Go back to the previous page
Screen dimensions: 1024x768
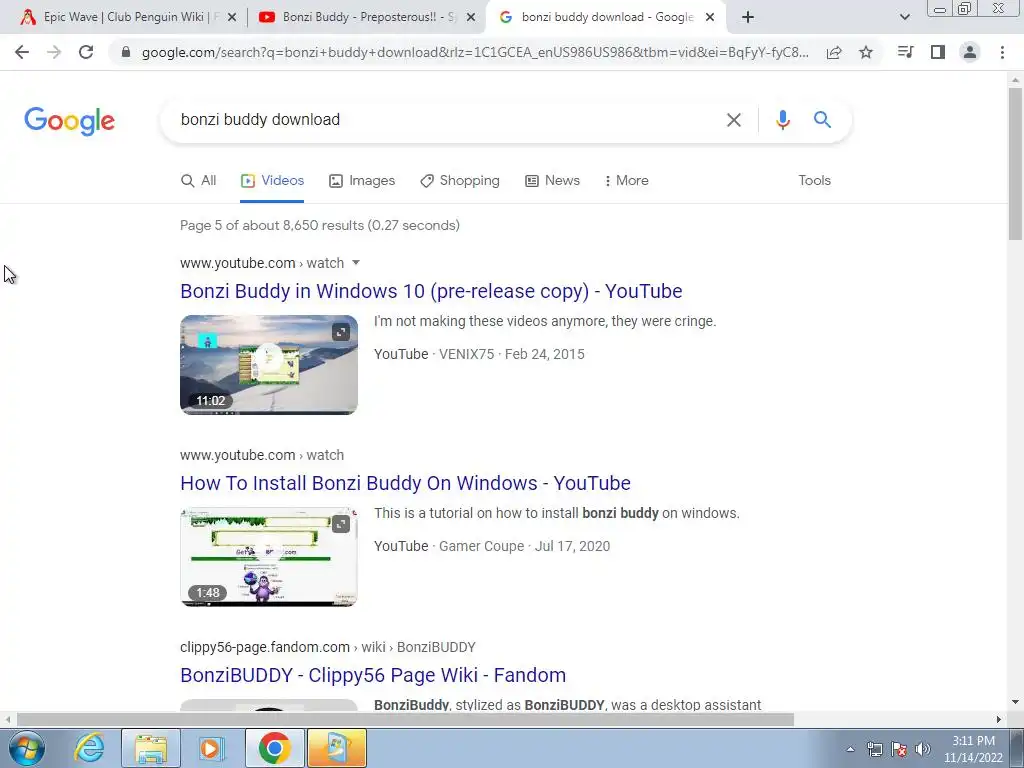22,52
